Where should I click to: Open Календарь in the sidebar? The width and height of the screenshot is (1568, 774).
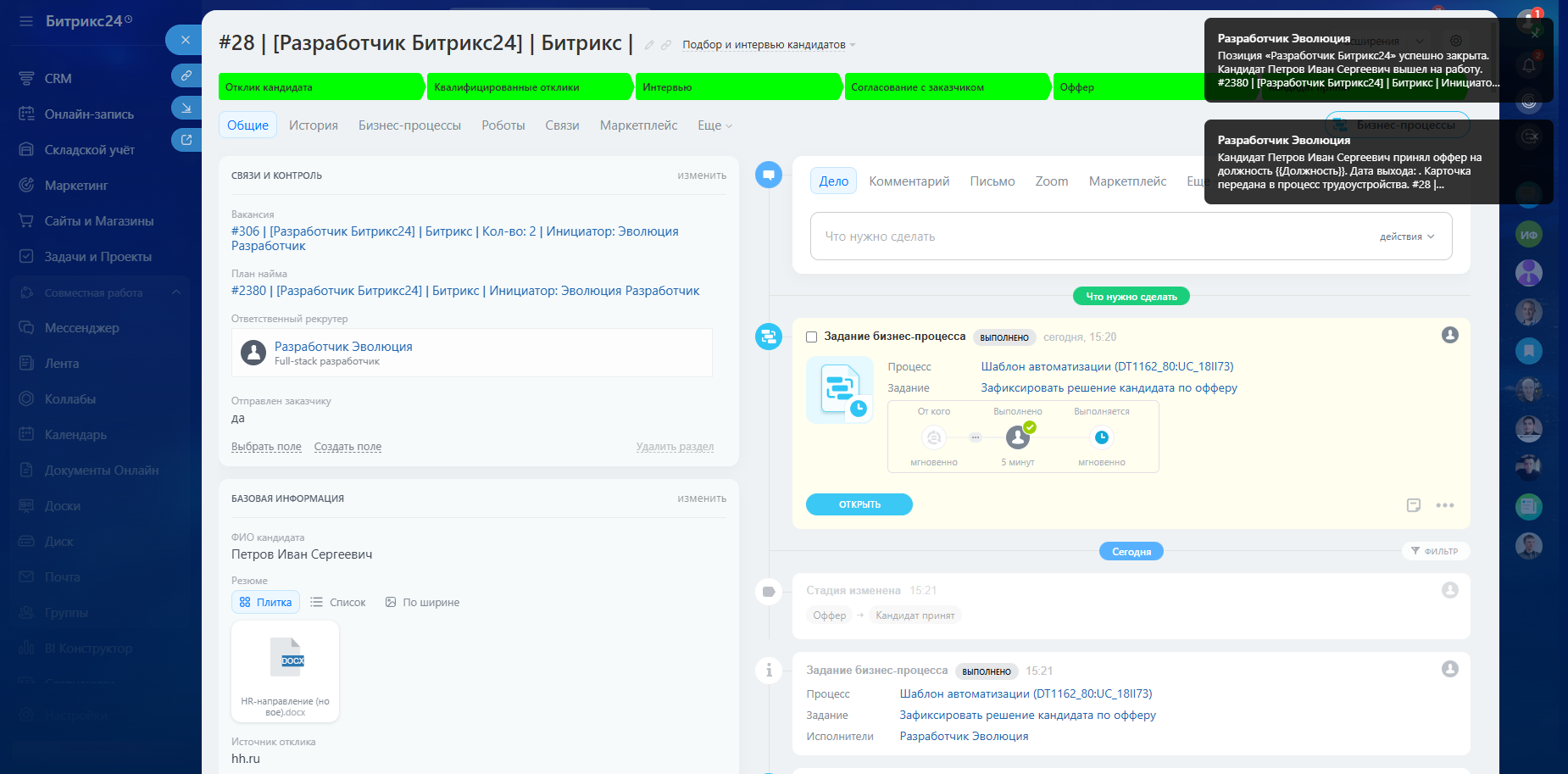pos(75,435)
